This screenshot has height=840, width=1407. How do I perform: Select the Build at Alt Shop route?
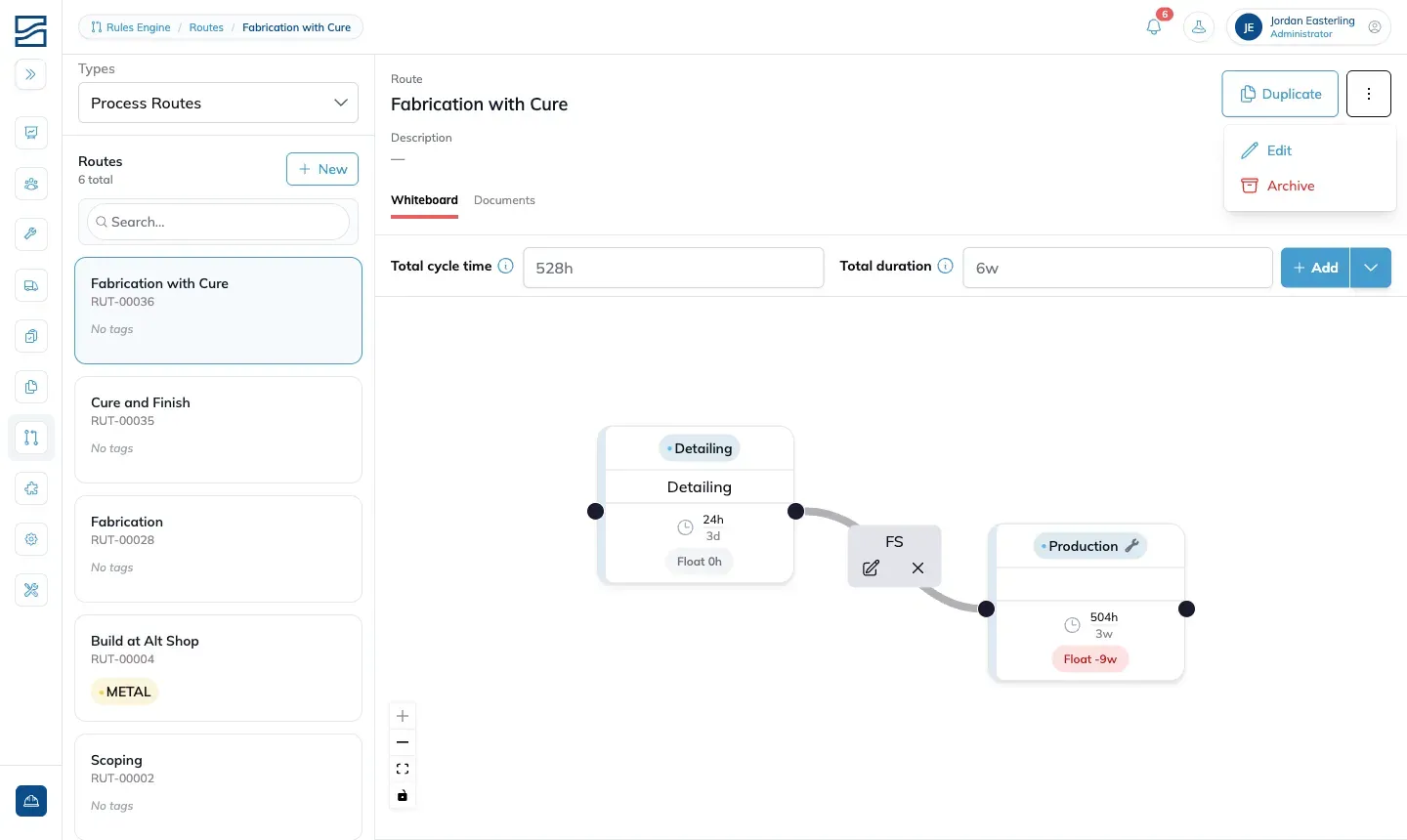(x=218, y=668)
